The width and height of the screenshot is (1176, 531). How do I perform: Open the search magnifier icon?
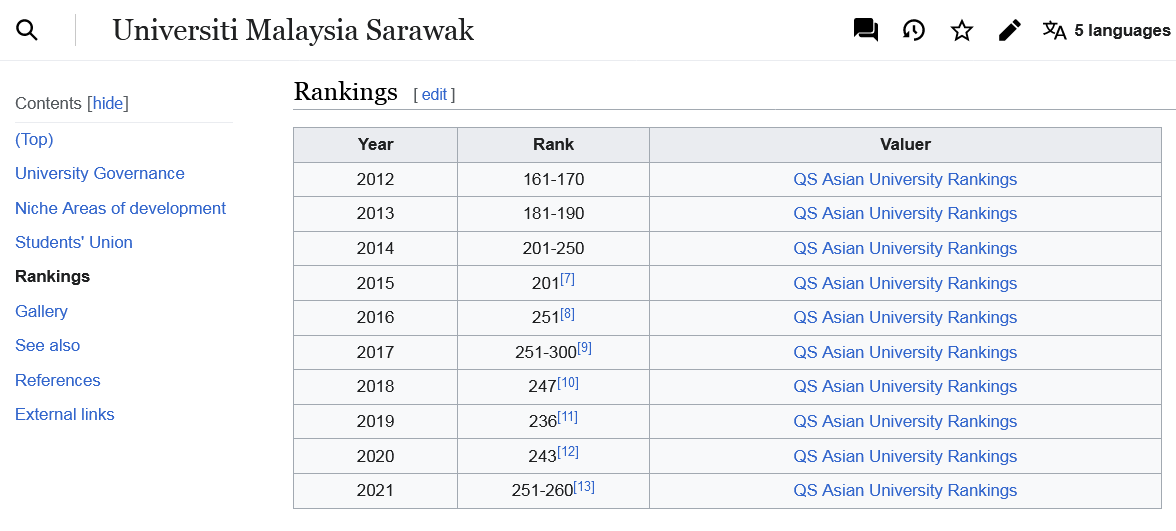[27, 30]
